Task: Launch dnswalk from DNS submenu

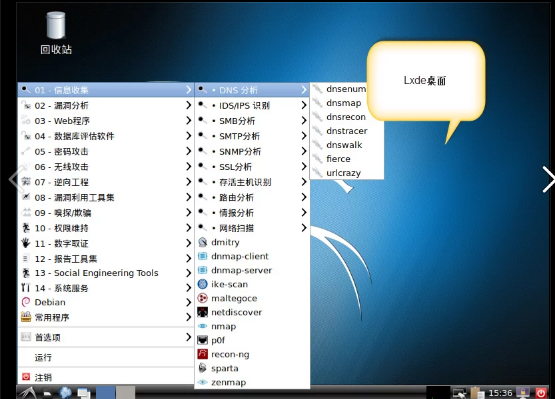Action: [347, 145]
